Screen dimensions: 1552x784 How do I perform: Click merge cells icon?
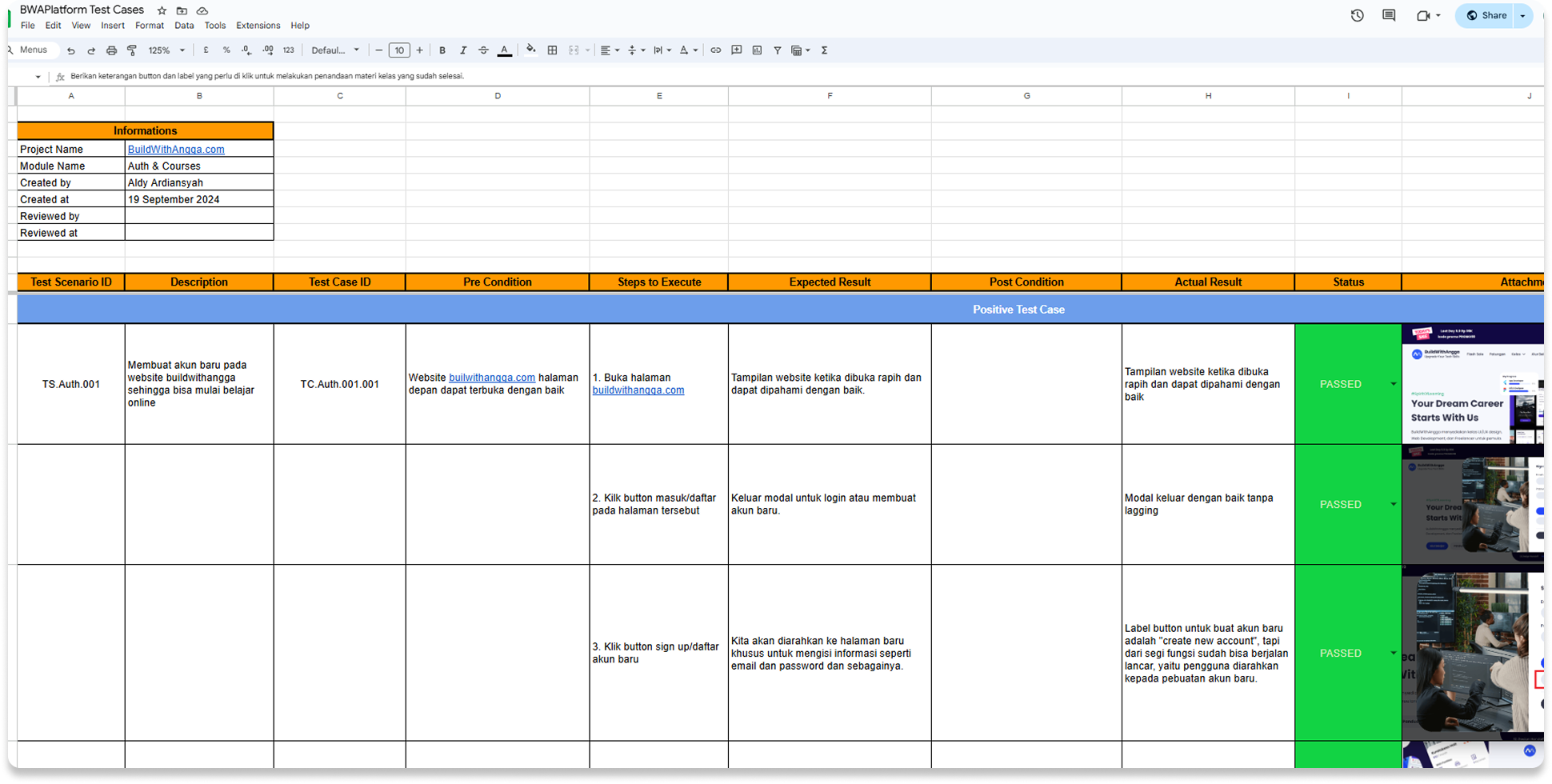pyautogui.click(x=574, y=50)
